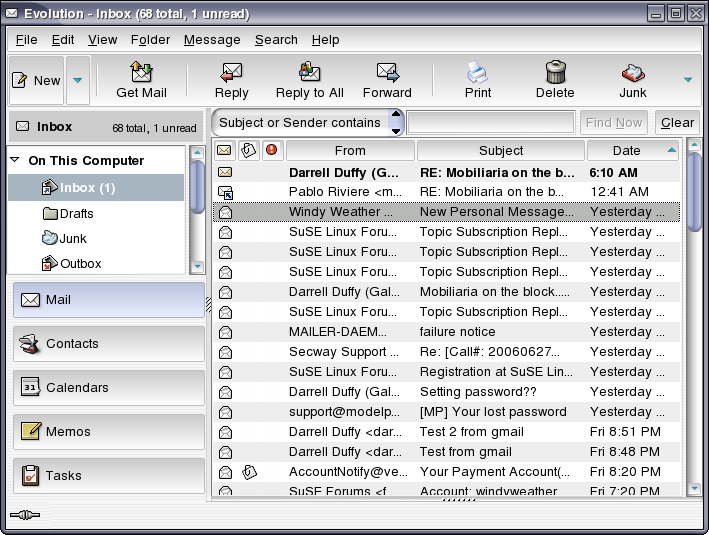Sort by the attachment column header
Image resolution: width=709 pixels, height=535 pixels.
point(249,151)
